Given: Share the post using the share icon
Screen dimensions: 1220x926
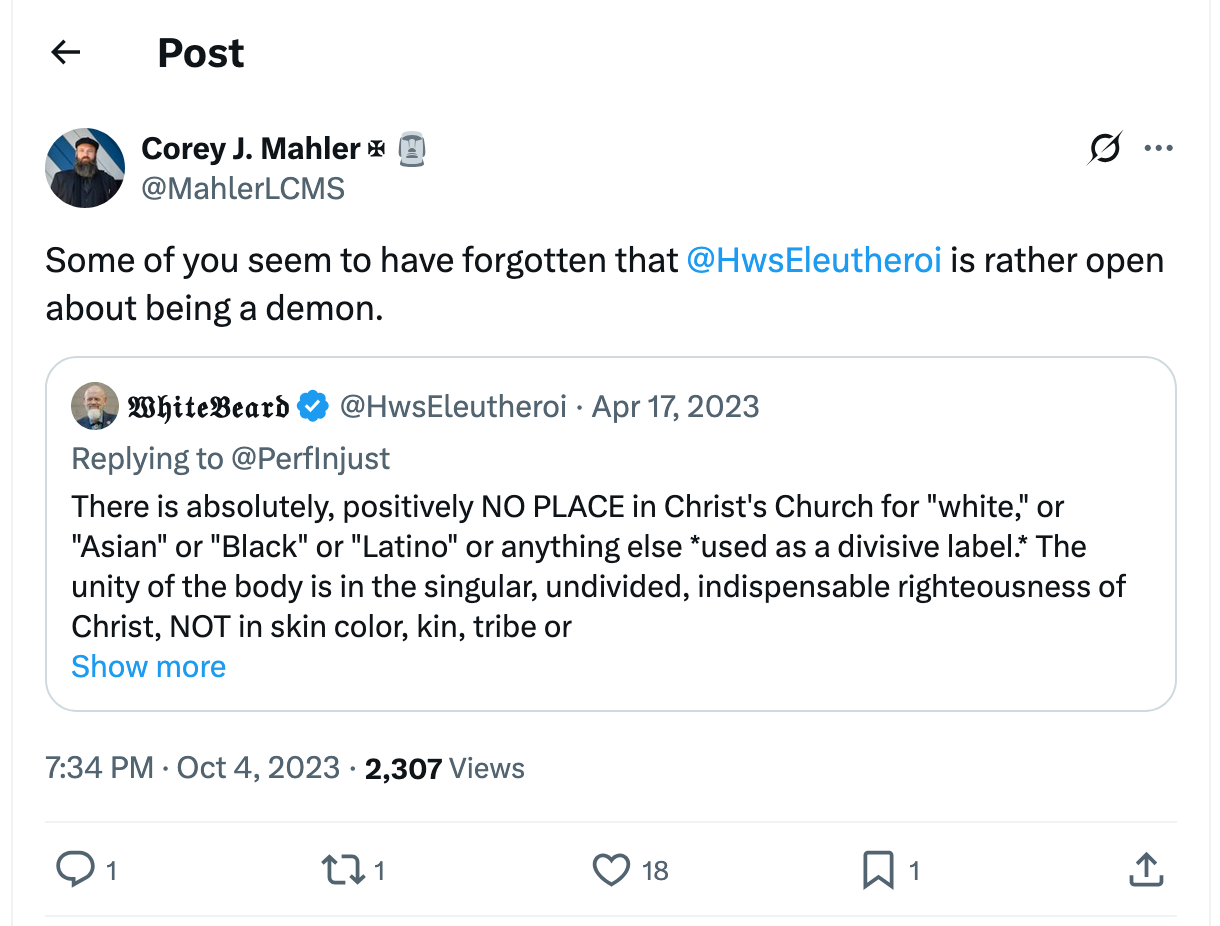Looking at the screenshot, I should (x=1146, y=870).
